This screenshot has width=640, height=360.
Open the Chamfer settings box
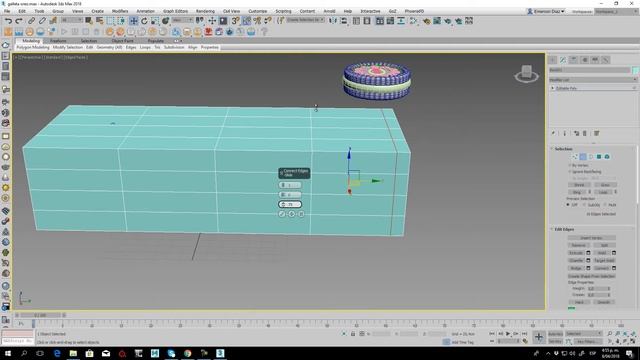coord(588,260)
